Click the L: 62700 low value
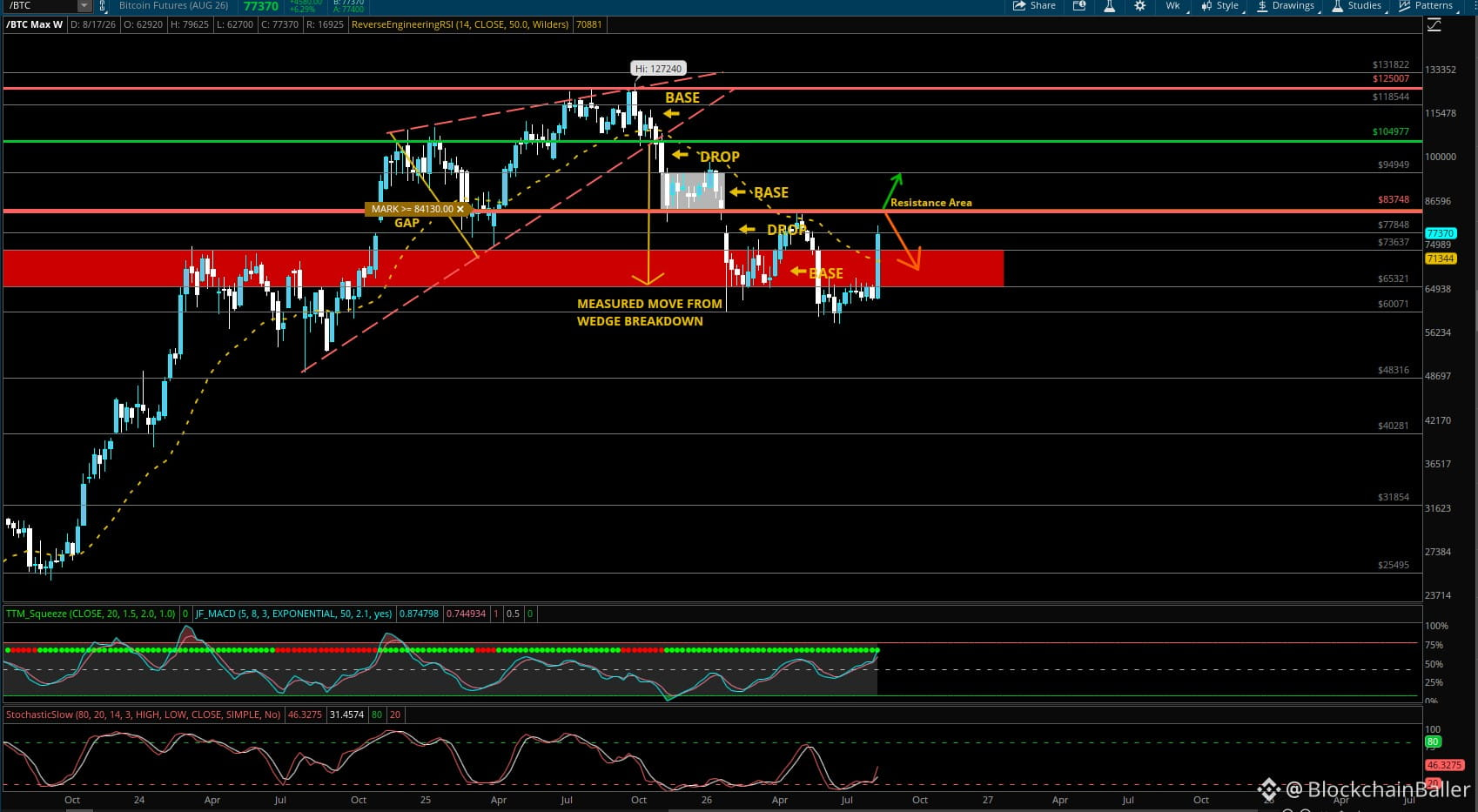The image size is (1478, 812). (x=235, y=24)
